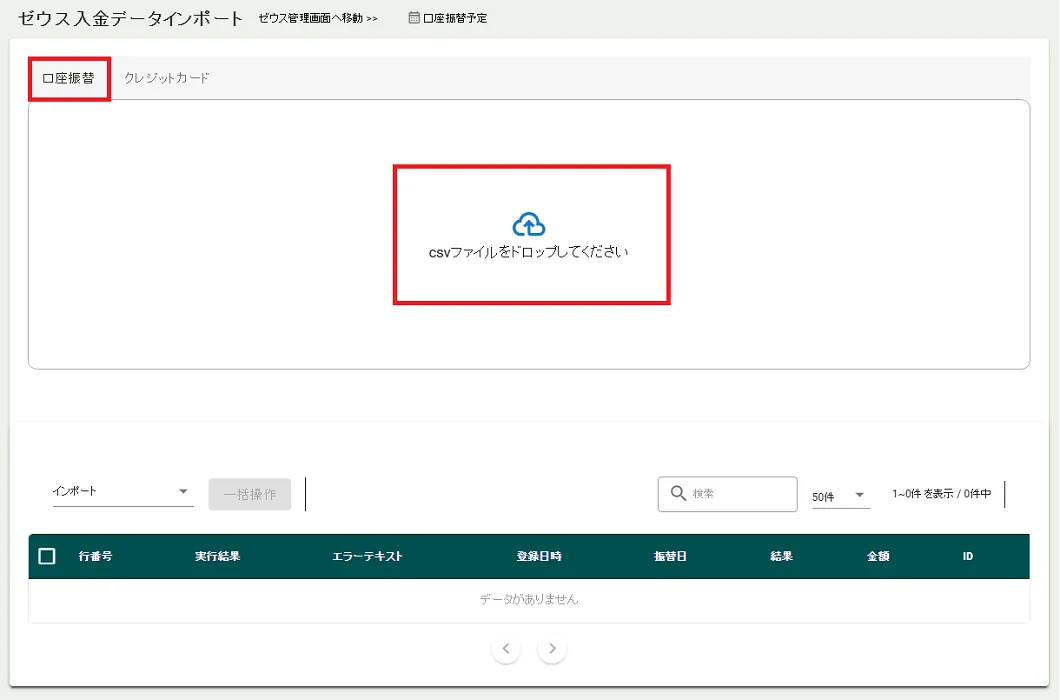Click the データがありません message
Screen dimensions: 1060x700
point(529,599)
